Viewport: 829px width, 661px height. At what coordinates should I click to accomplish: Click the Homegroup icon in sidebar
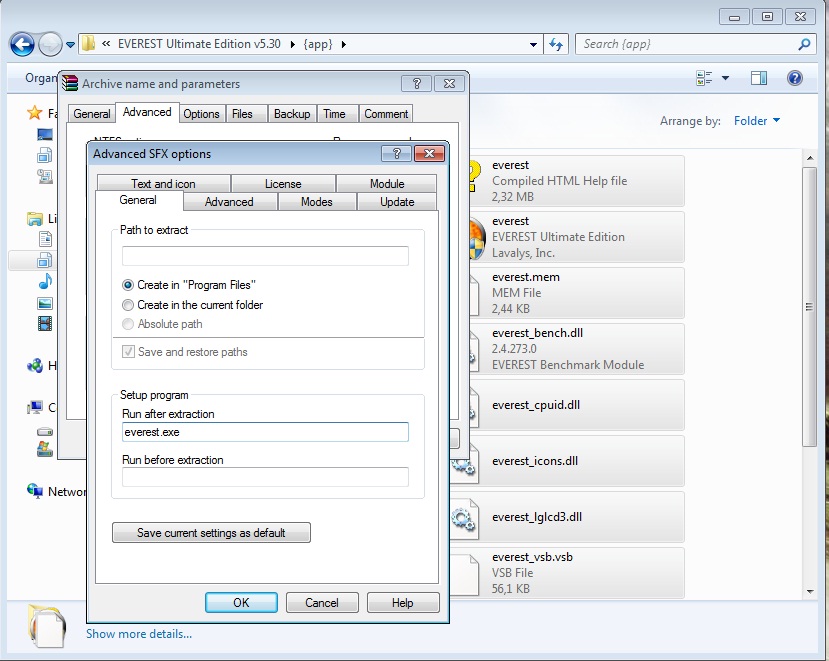click(x=35, y=365)
